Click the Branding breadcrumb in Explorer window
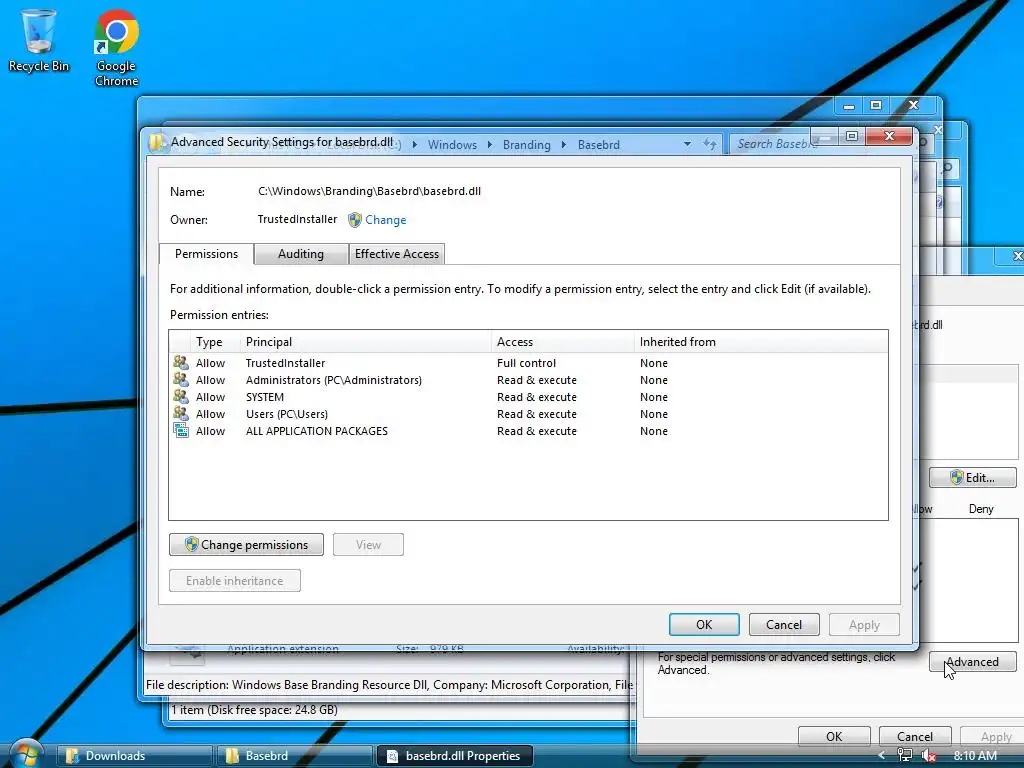The image size is (1024, 768). pos(526,145)
